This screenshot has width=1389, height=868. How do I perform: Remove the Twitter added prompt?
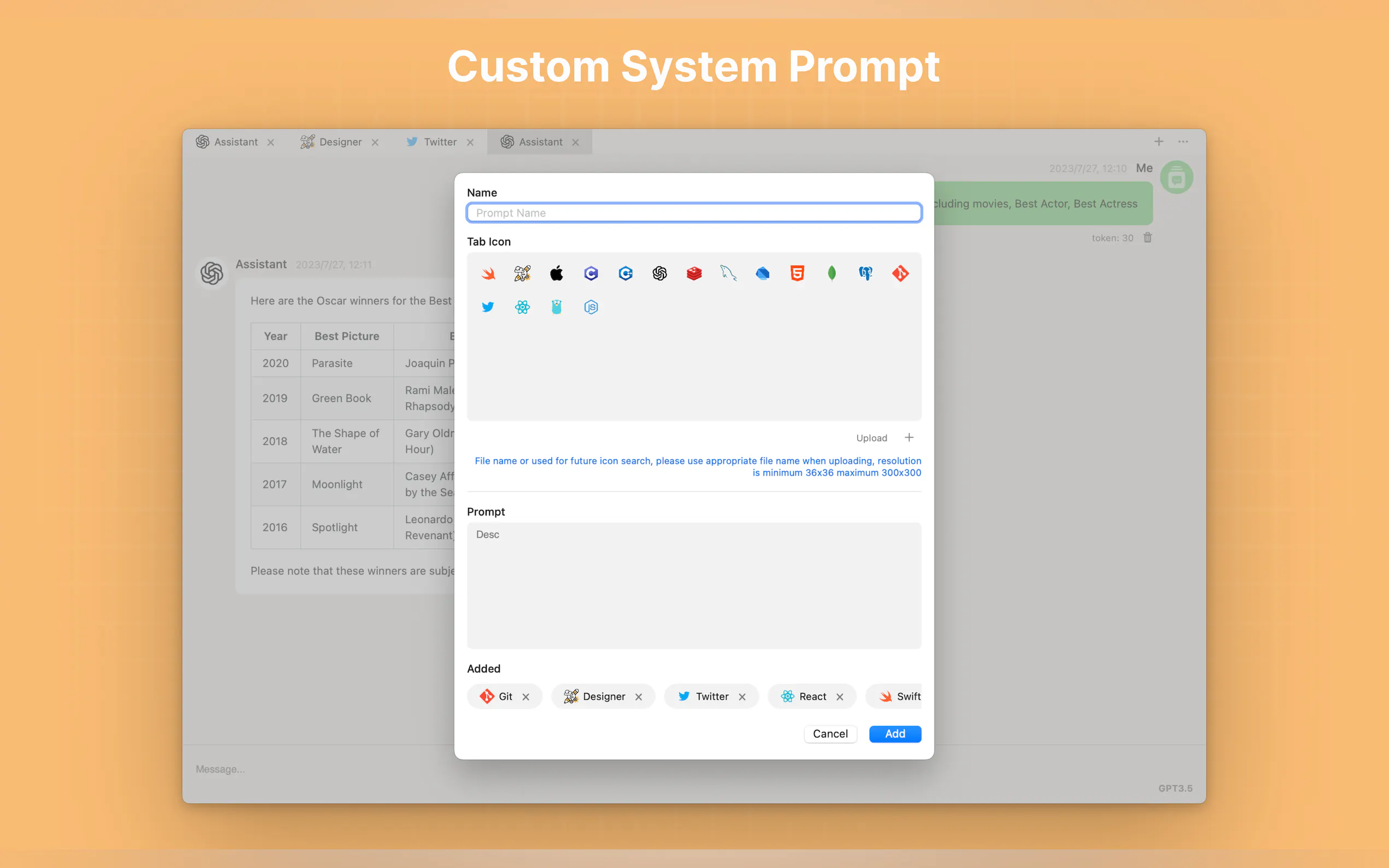(x=742, y=696)
